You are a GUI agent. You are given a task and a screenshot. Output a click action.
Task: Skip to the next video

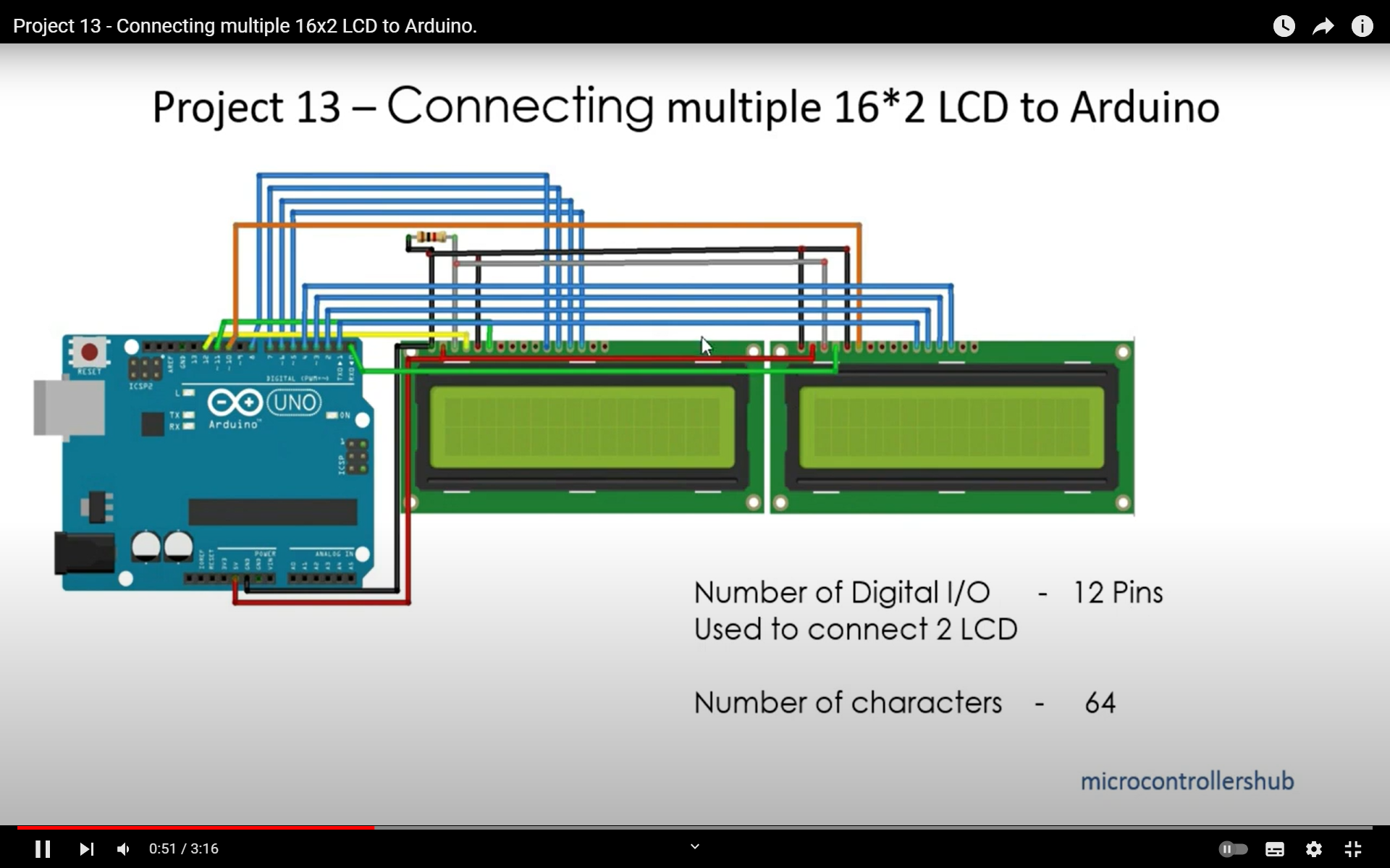coord(86,848)
